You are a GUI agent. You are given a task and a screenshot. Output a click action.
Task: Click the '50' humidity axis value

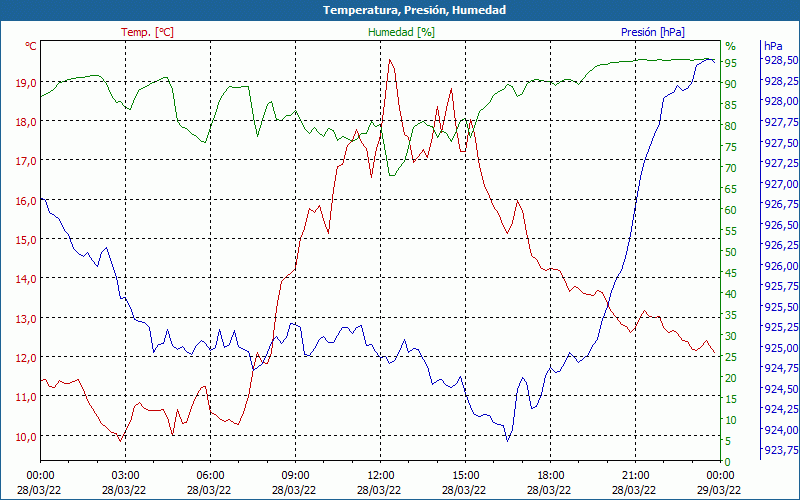731,252
